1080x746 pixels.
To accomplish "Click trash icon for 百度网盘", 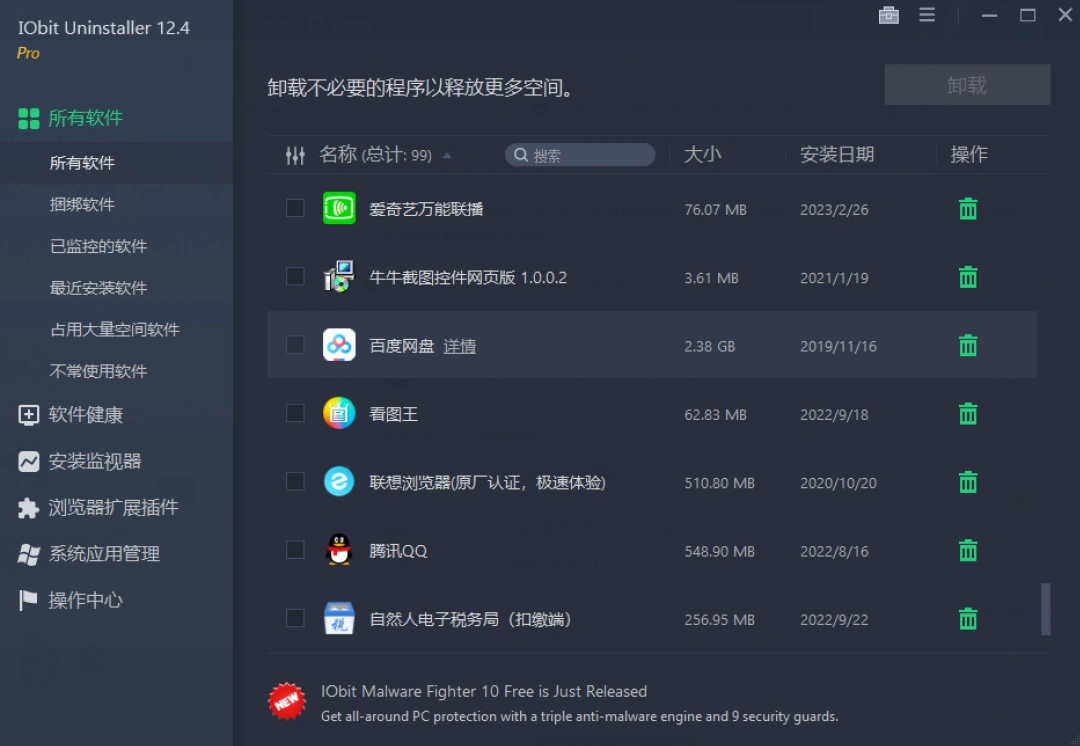I will point(968,345).
